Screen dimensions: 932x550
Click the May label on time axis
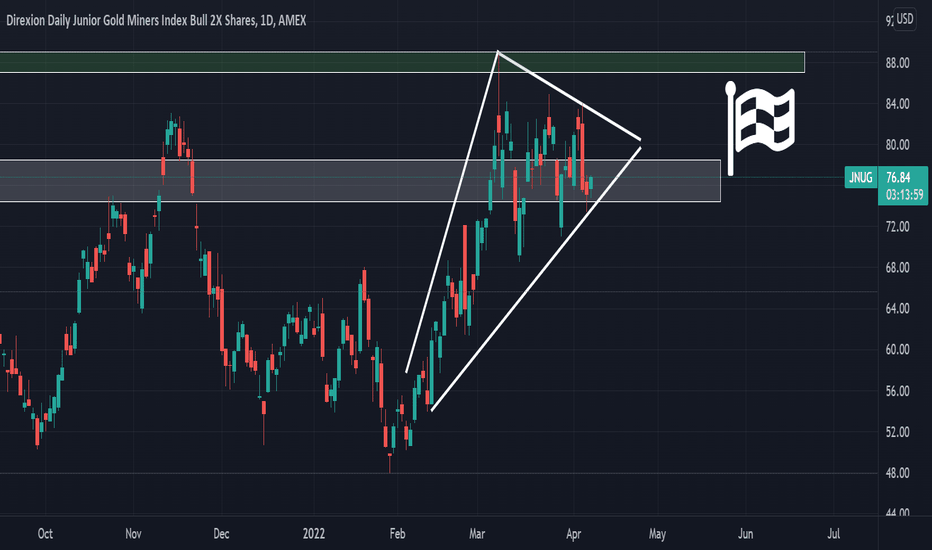(657, 534)
